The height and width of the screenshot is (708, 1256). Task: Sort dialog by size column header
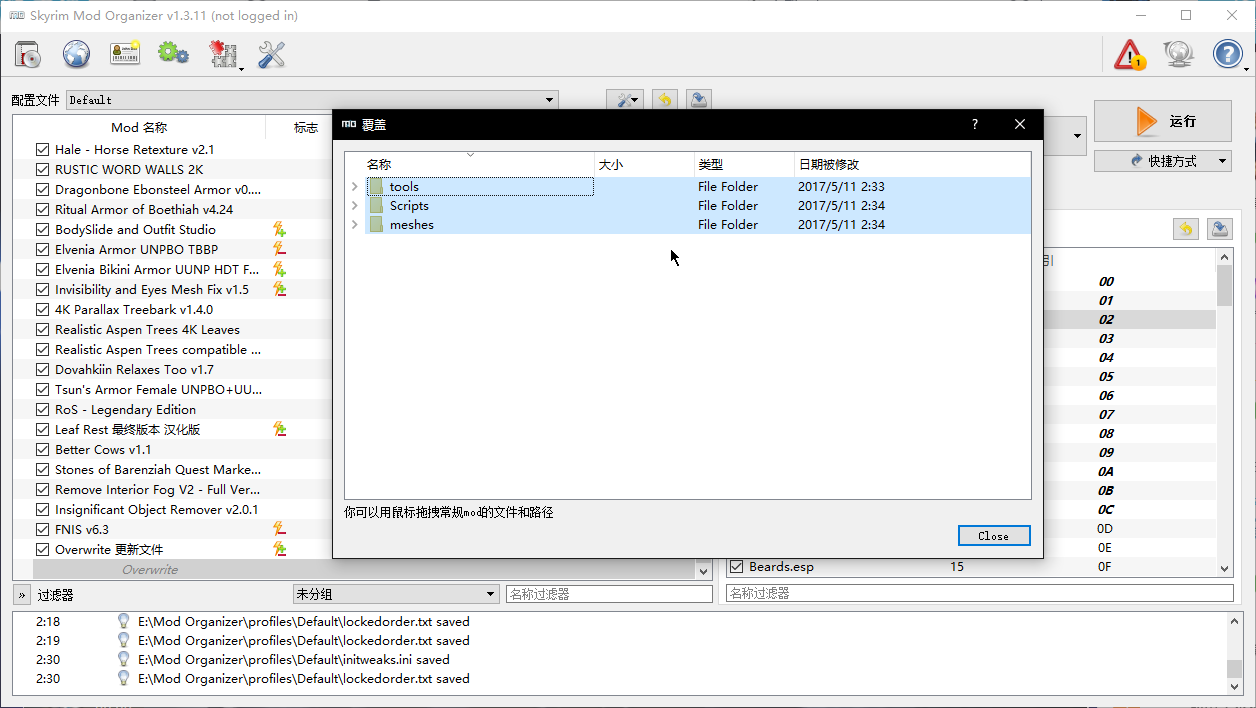click(644, 164)
